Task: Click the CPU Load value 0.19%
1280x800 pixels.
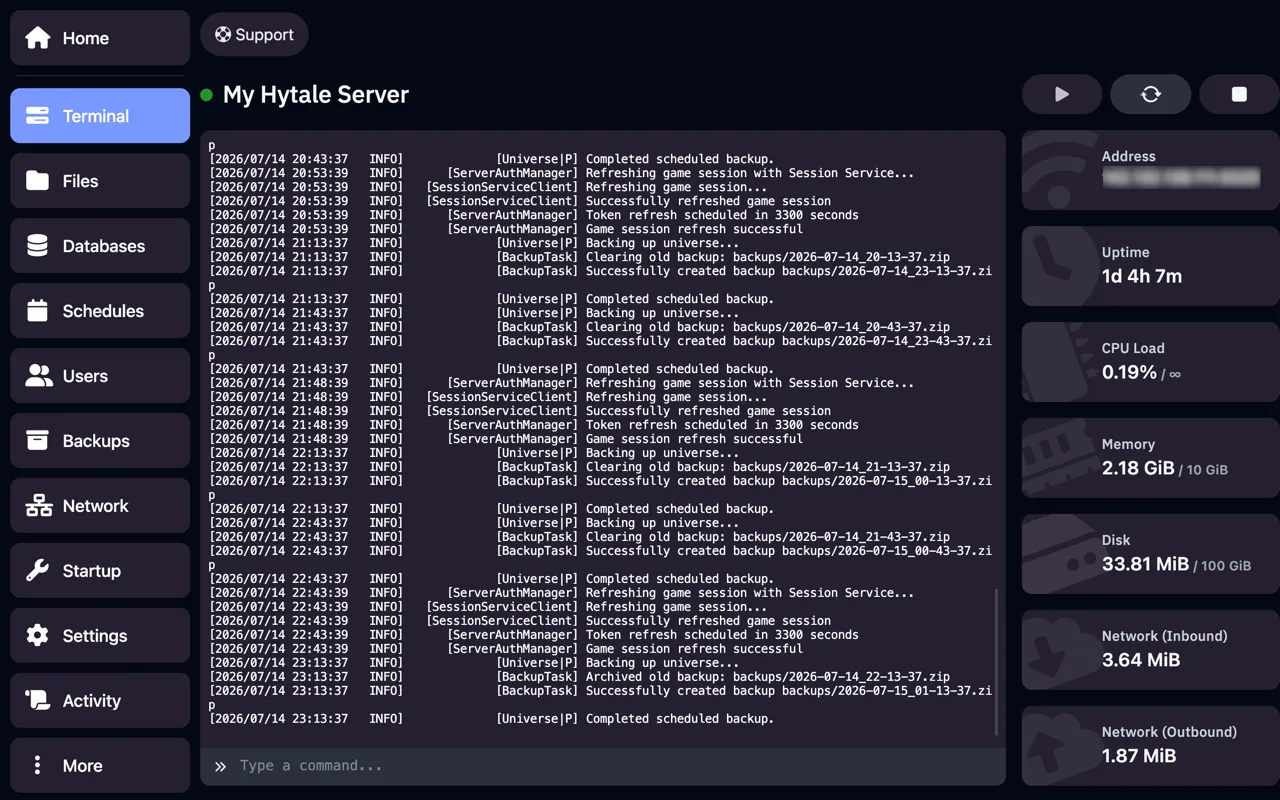Action: [1129, 372]
